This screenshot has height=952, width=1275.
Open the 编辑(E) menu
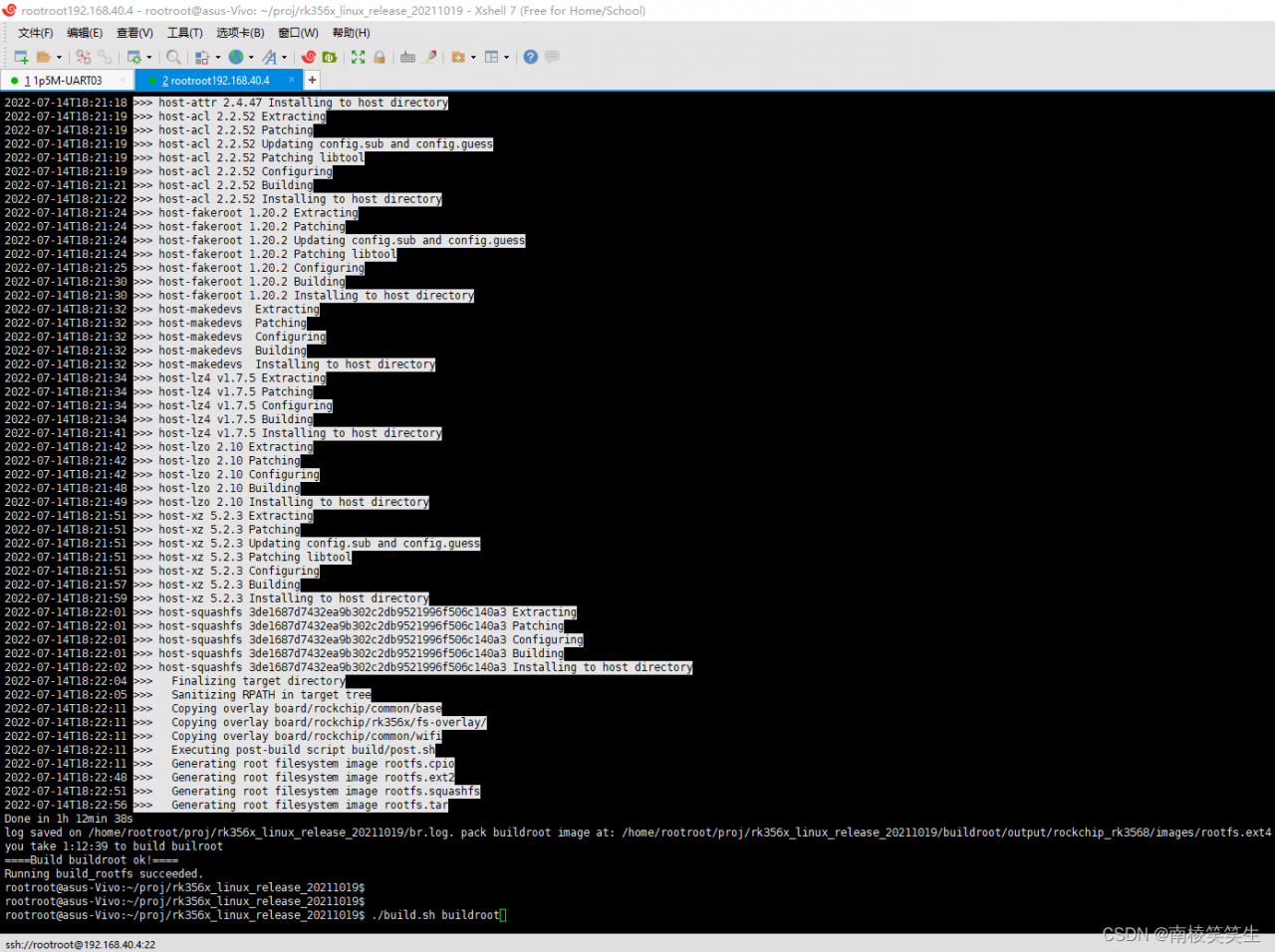(x=85, y=33)
